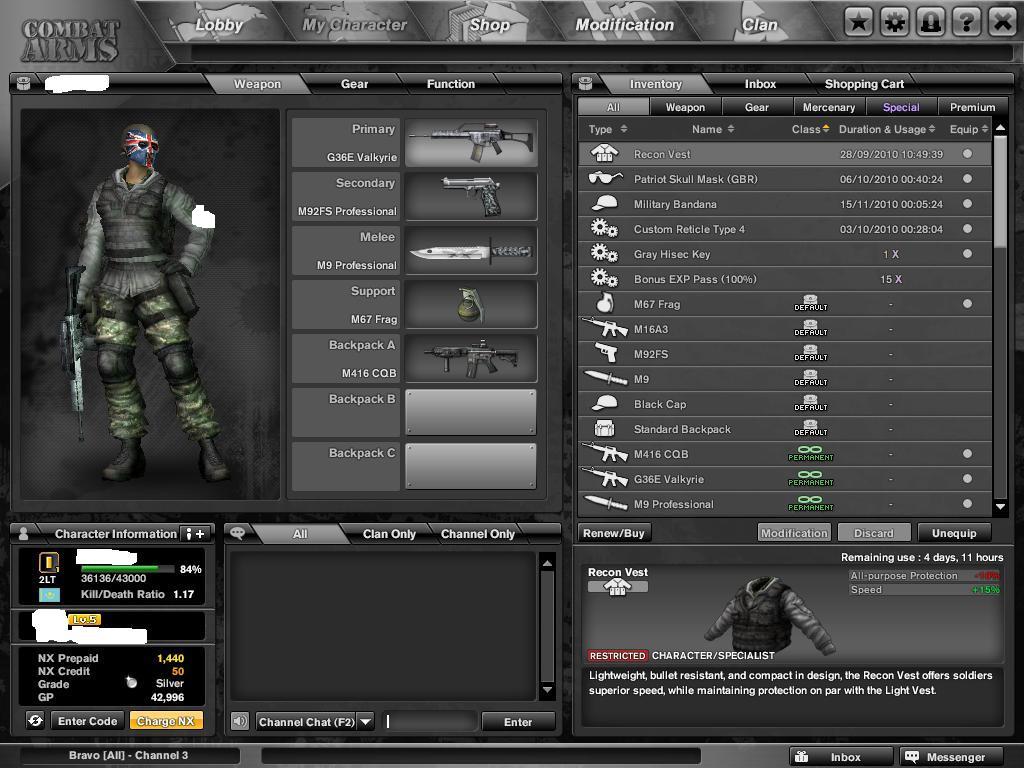This screenshot has width=1024, height=768.
Task: Select M67 Frag support slot image
Action: 471,304
